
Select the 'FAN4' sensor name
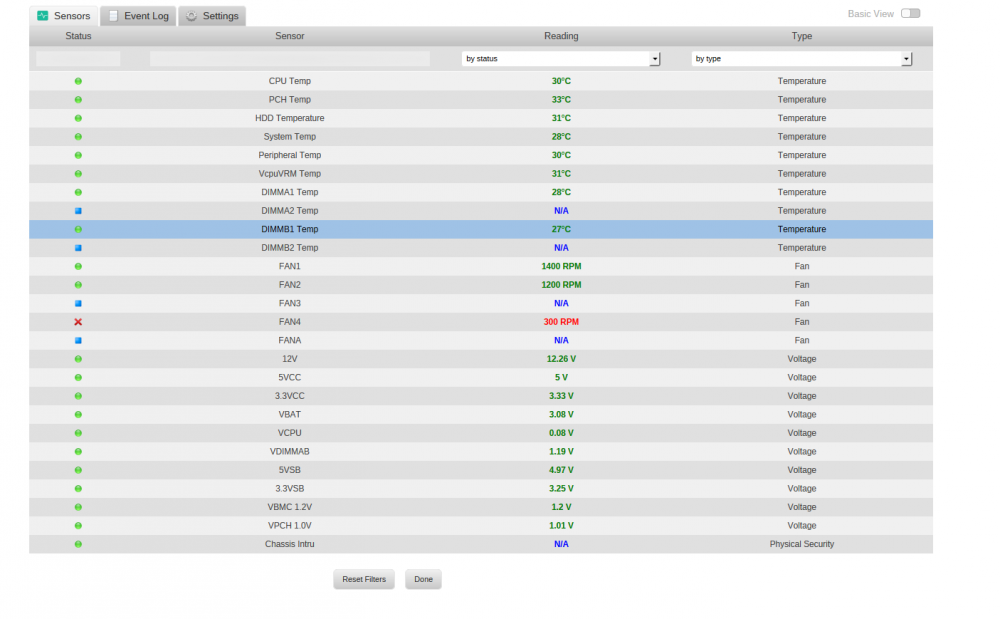pos(290,322)
